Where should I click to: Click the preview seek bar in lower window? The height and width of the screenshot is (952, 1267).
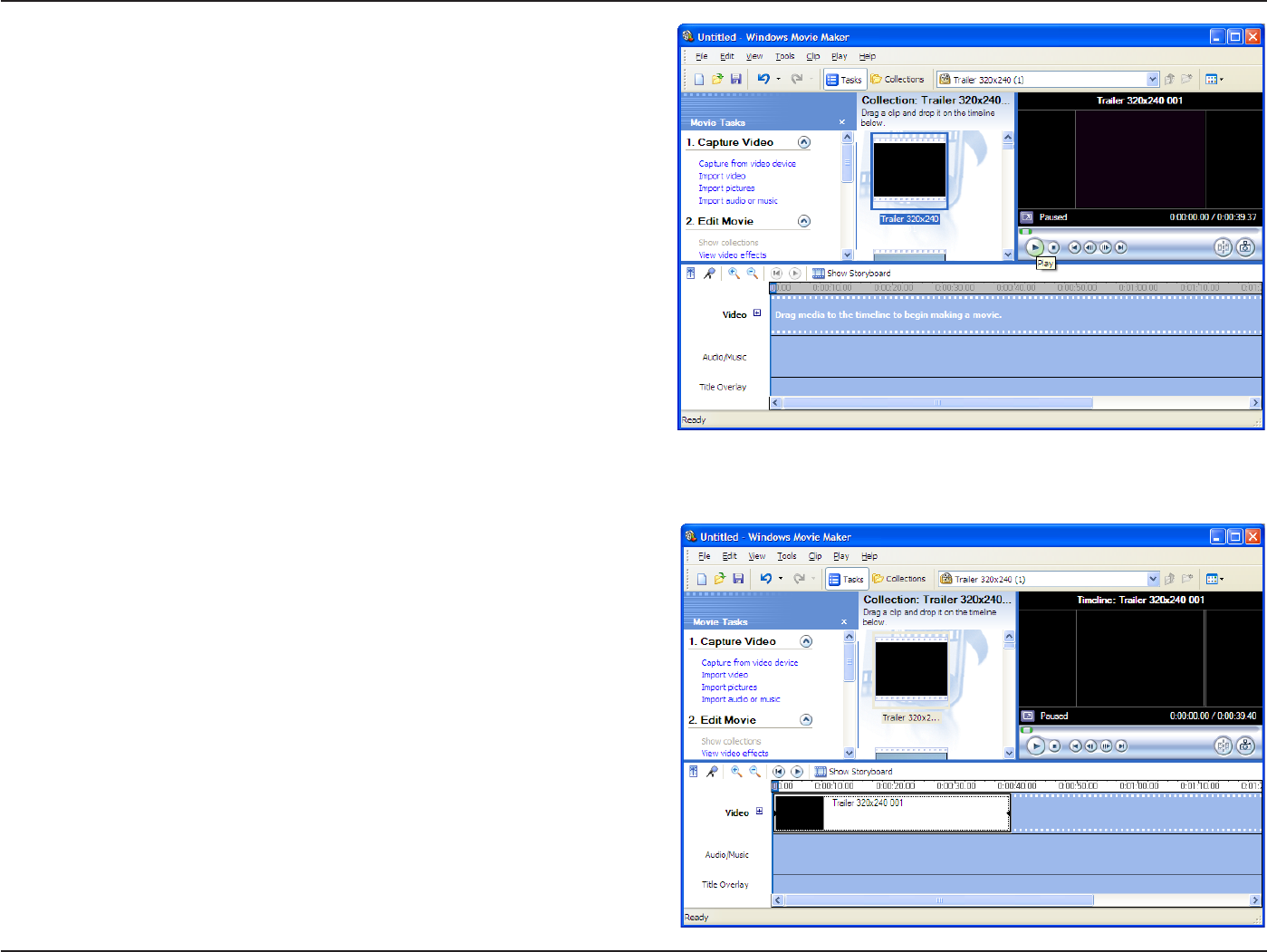tap(1140, 729)
